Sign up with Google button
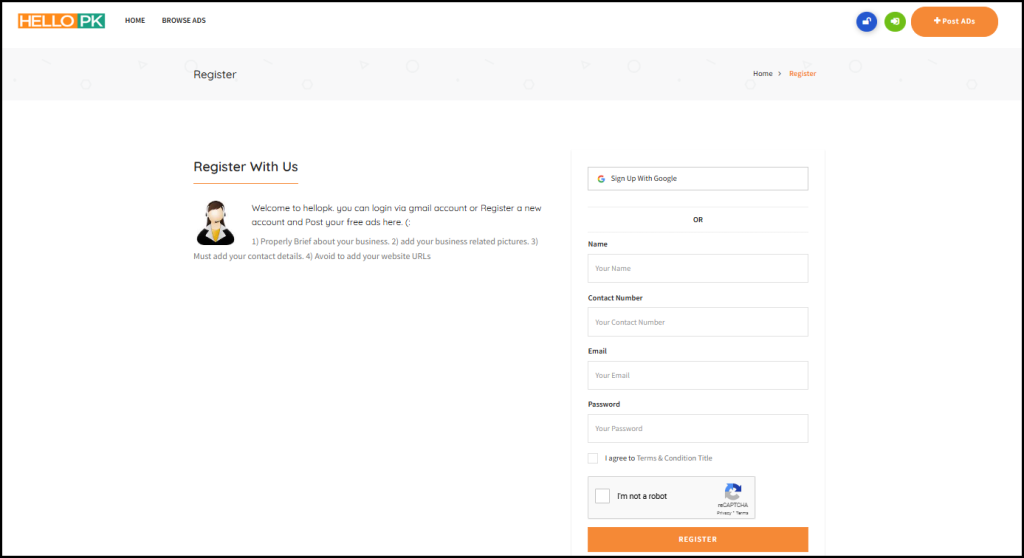The height and width of the screenshot is (558, 1024). tap(697, 179)
